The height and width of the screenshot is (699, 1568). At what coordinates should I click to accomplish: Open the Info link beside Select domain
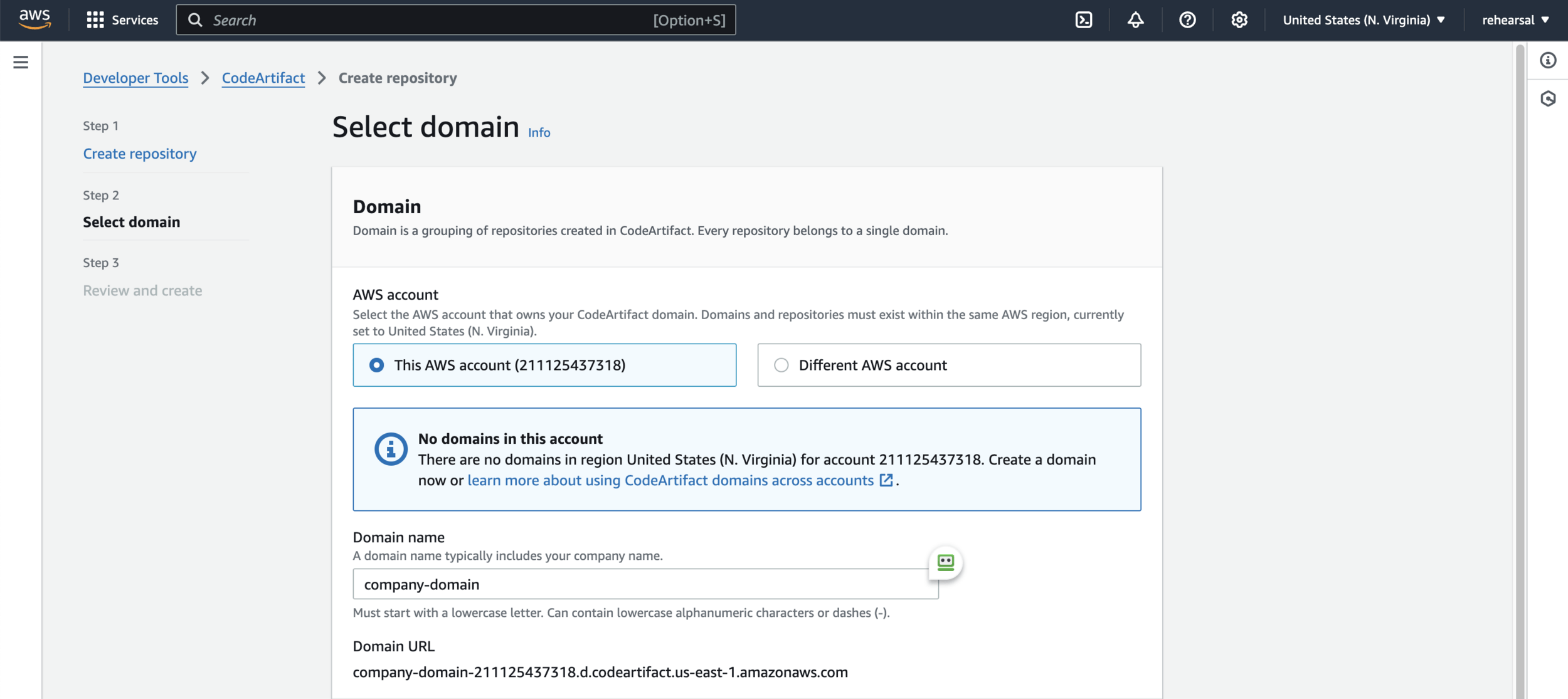coord(539,132)
